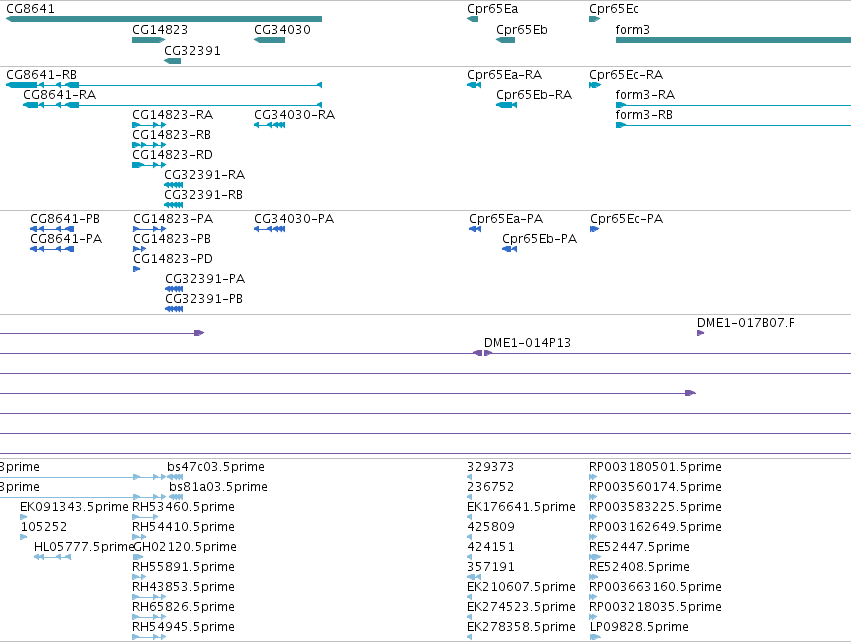Click protein CG8641-PA
This screenshot has width=851, height=642.
(52, 249)
